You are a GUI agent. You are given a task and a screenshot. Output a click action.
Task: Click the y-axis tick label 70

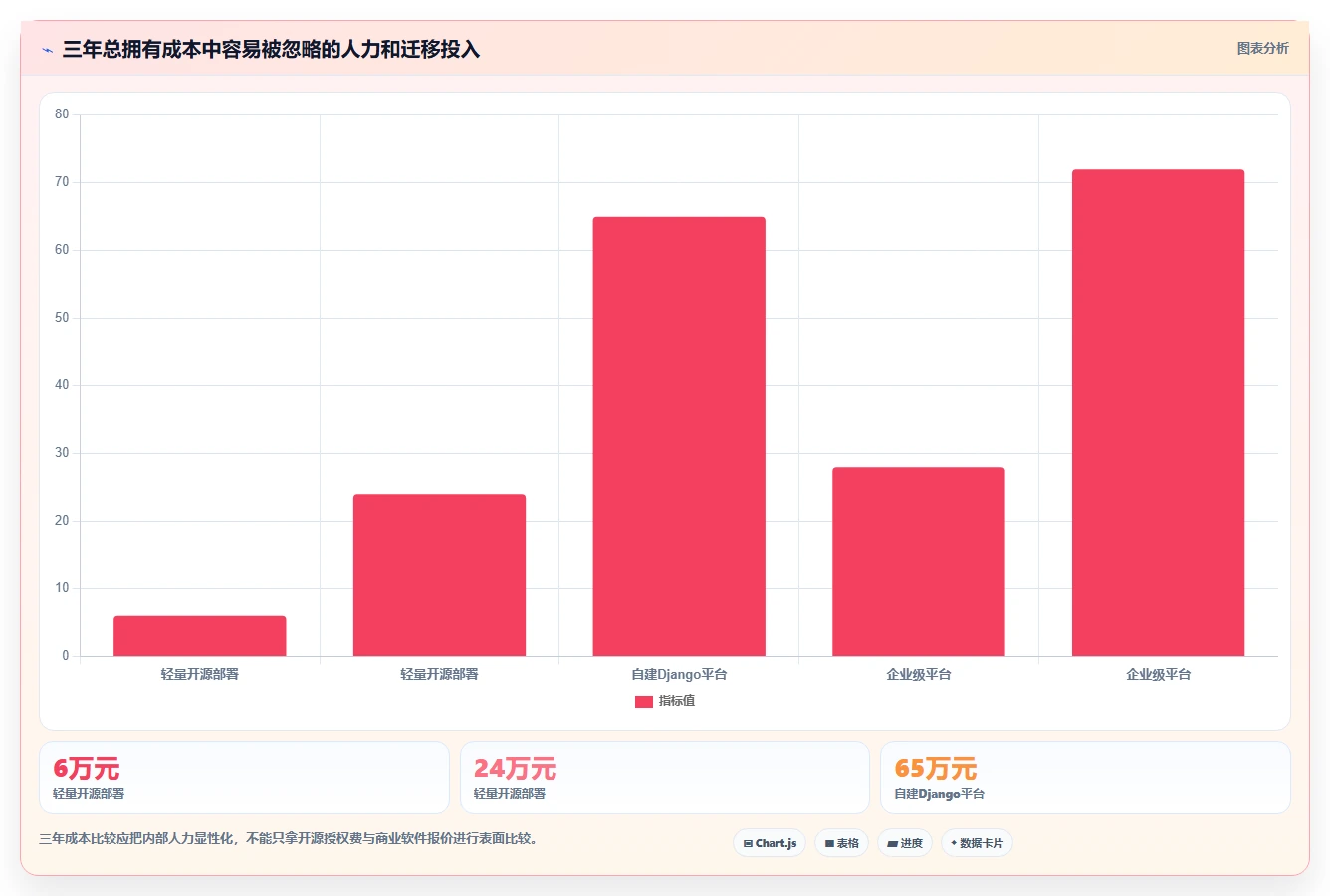[x=62, y=182]
